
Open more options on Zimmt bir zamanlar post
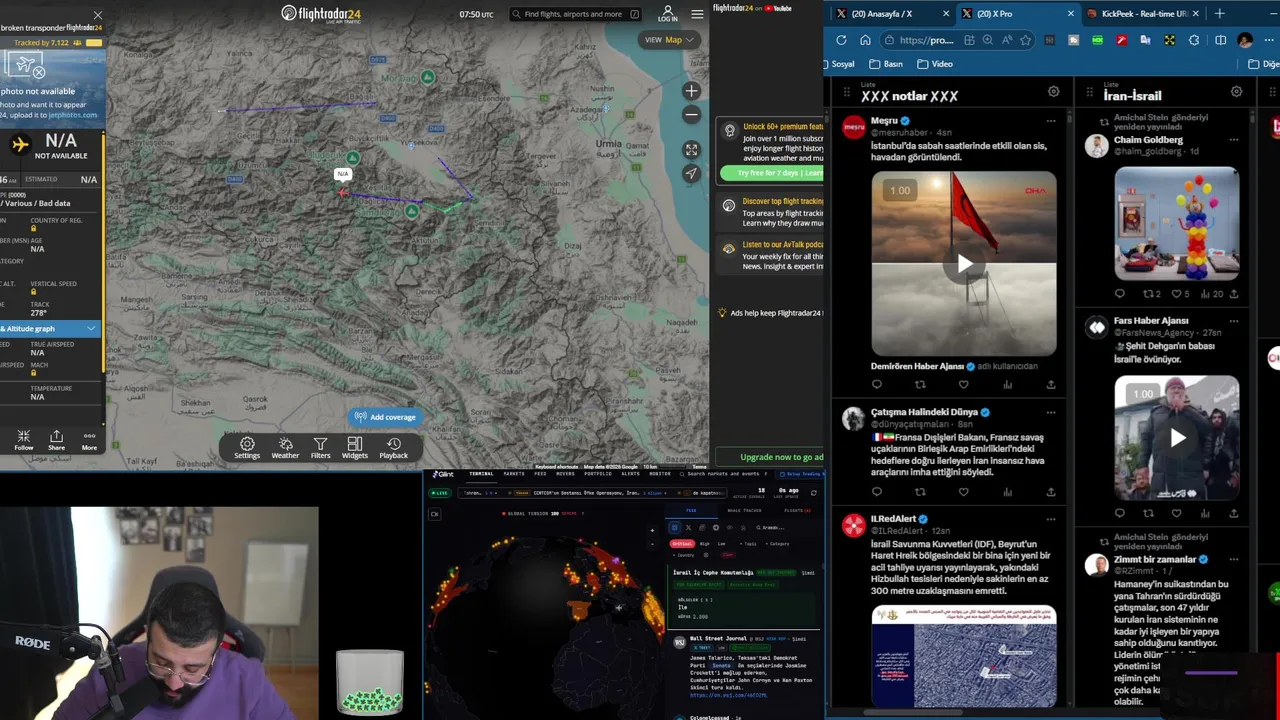(x=1234, y=560)
